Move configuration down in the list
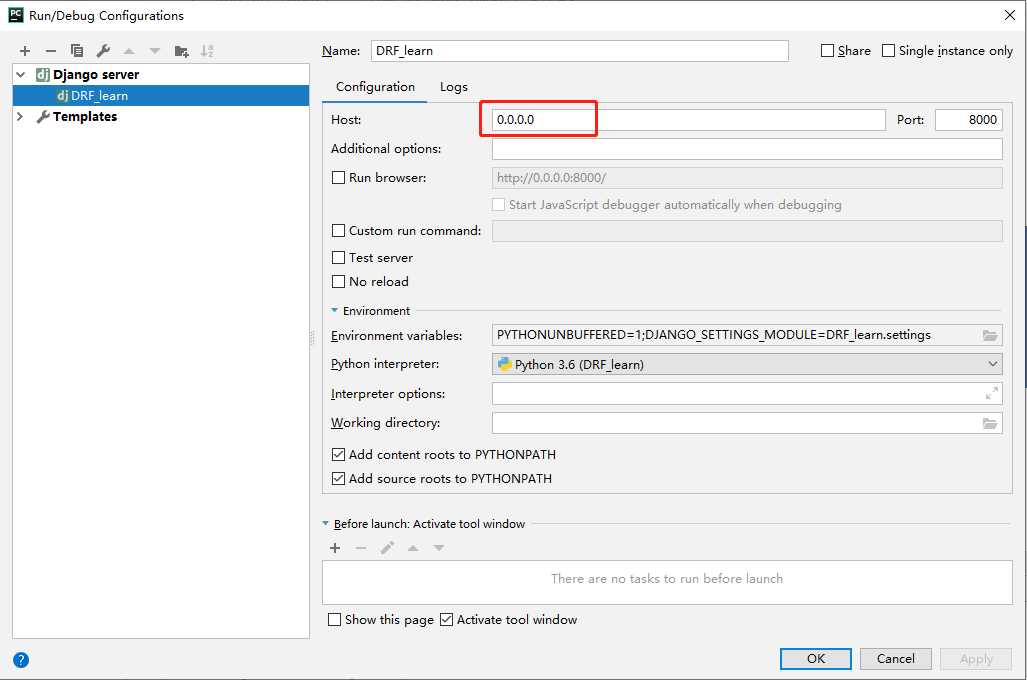 (x=155, y=51)
